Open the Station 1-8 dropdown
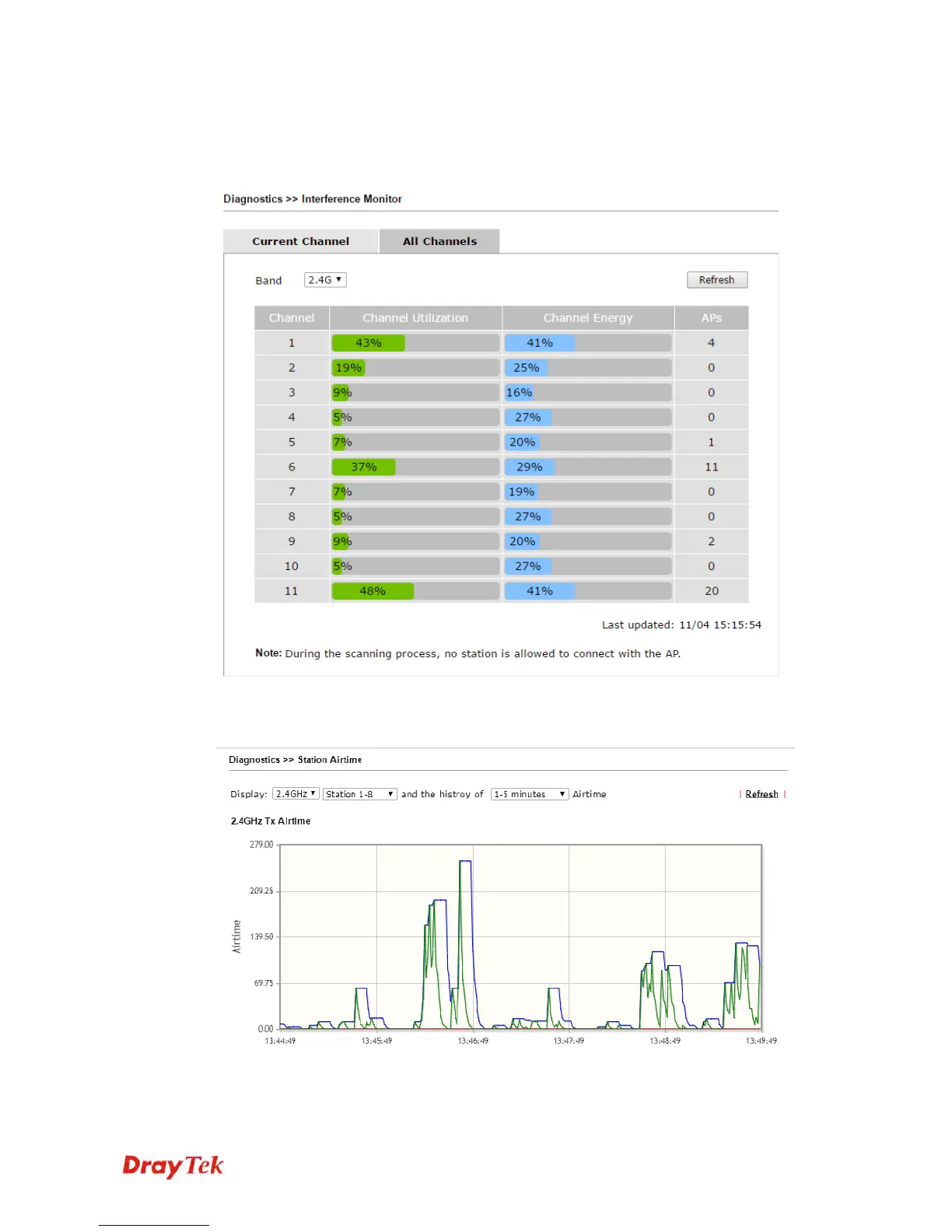Image resolution: width=952 pixels, height=1232 pixels. 360,794
